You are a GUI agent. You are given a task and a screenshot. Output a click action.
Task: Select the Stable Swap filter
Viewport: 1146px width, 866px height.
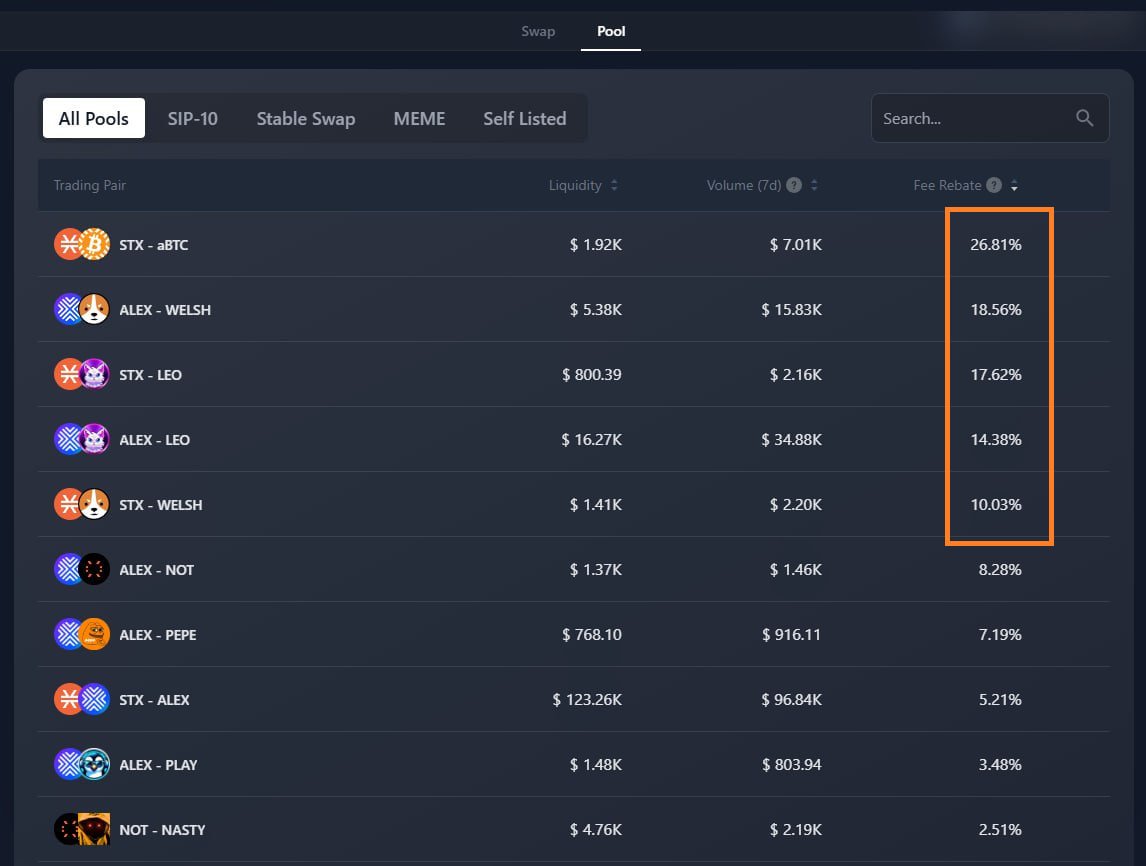pos(306,118)
